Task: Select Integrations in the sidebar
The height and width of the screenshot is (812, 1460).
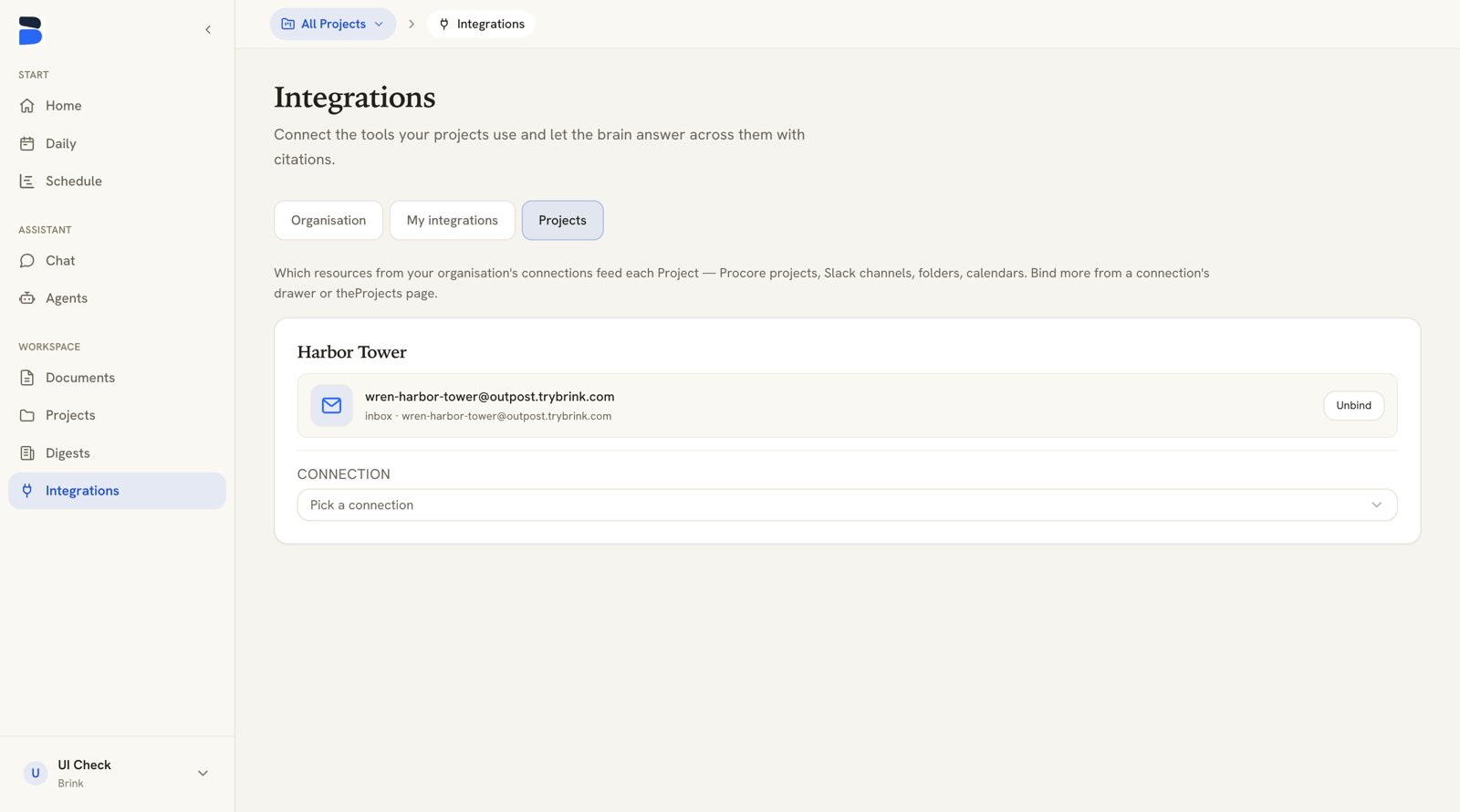Action: click(117, 491)
